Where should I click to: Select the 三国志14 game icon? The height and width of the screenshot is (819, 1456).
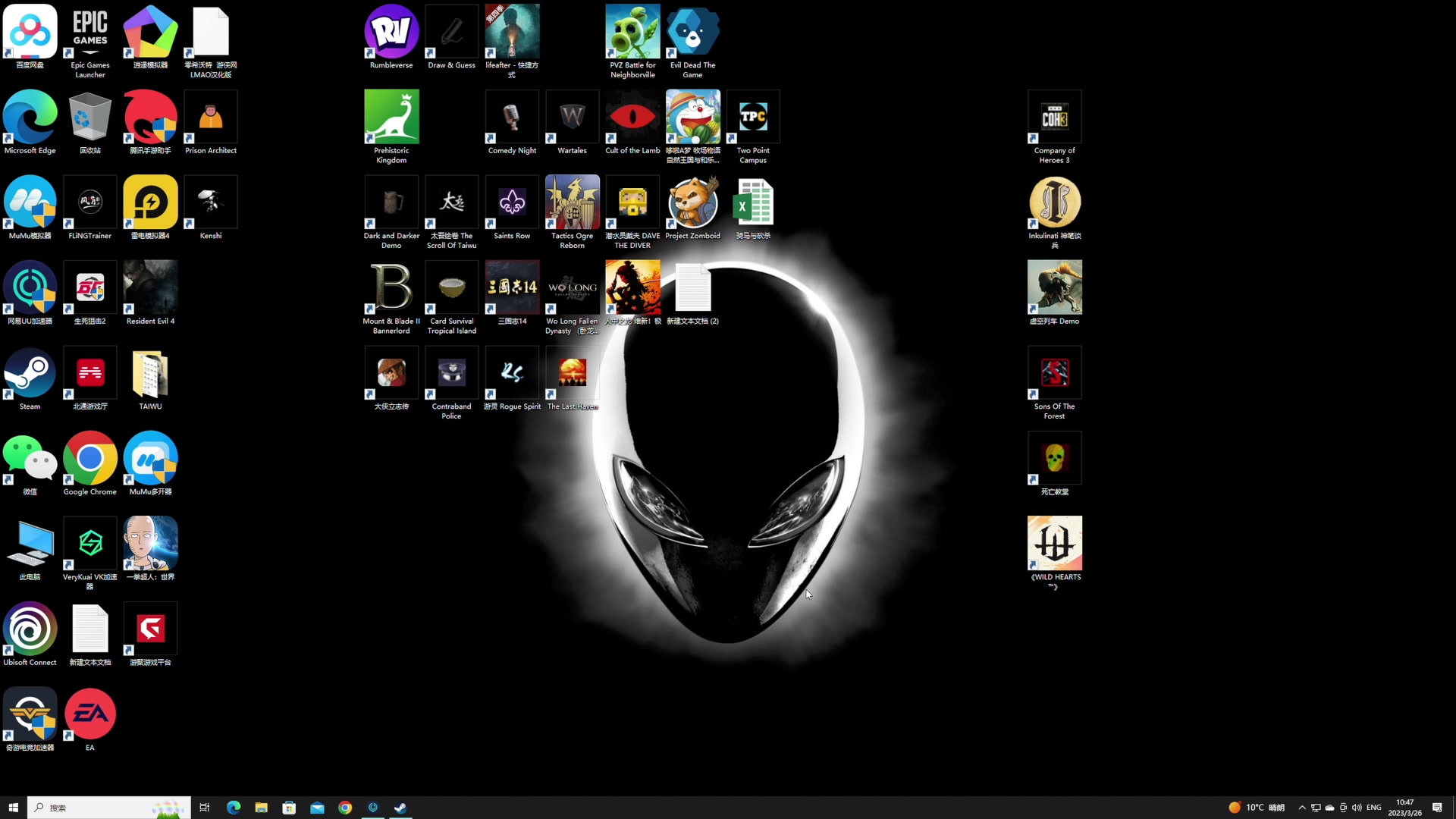pyautogui.click(x=512, y=293)
